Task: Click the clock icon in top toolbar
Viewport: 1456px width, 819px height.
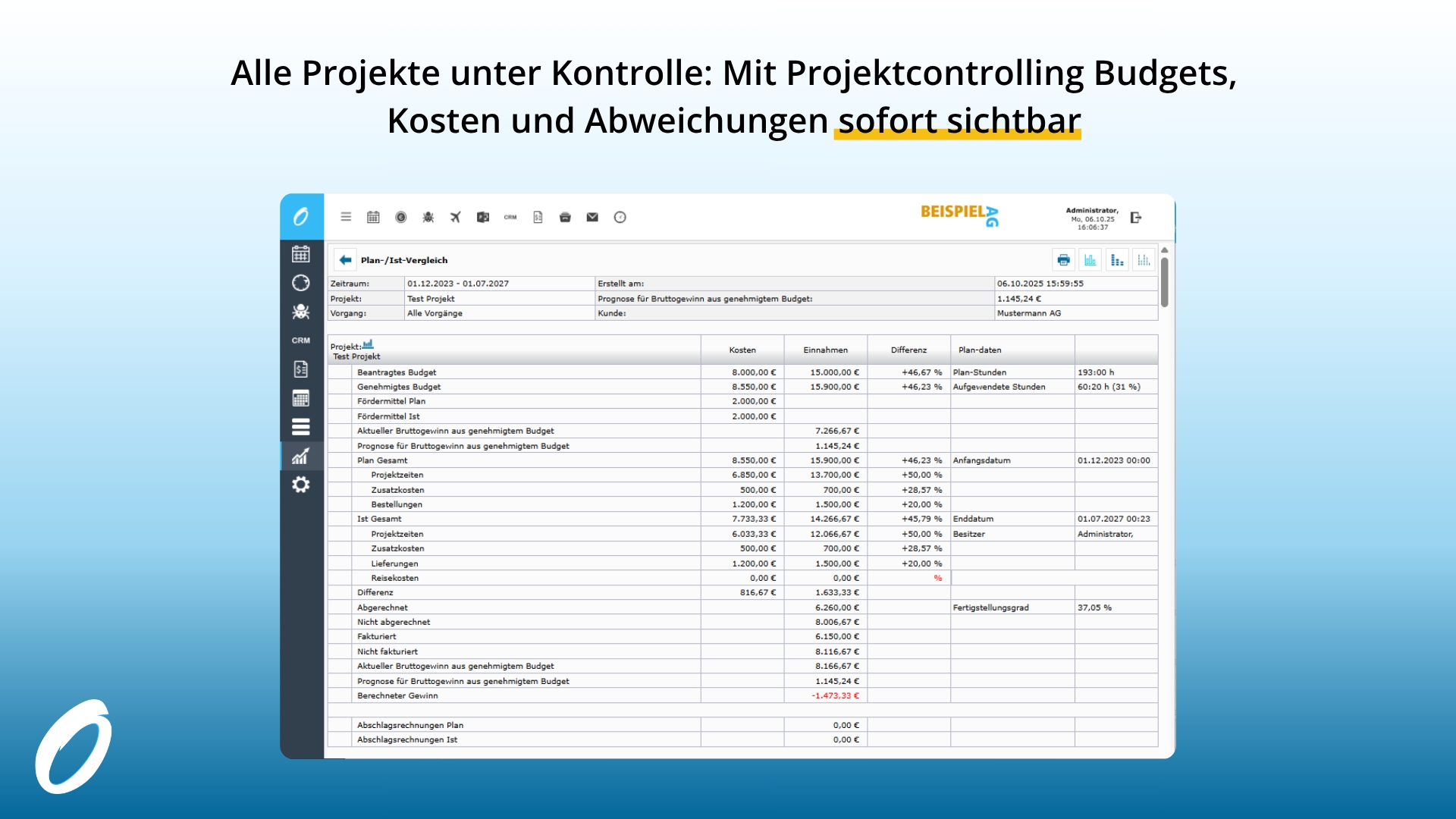Action: point(620,217)
